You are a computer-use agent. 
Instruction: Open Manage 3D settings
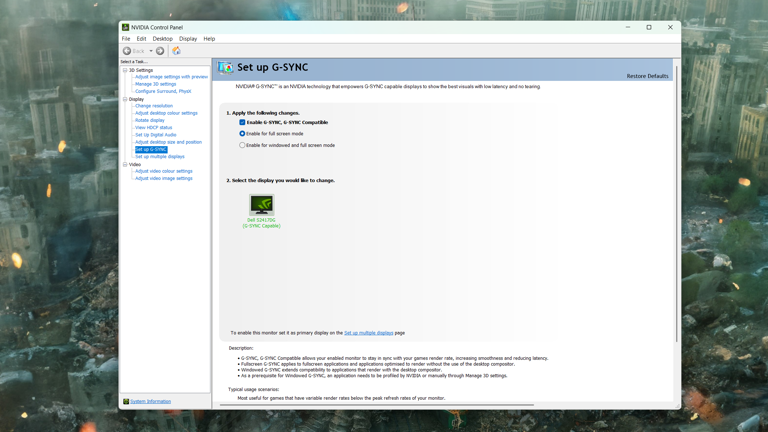click(156, 84)
